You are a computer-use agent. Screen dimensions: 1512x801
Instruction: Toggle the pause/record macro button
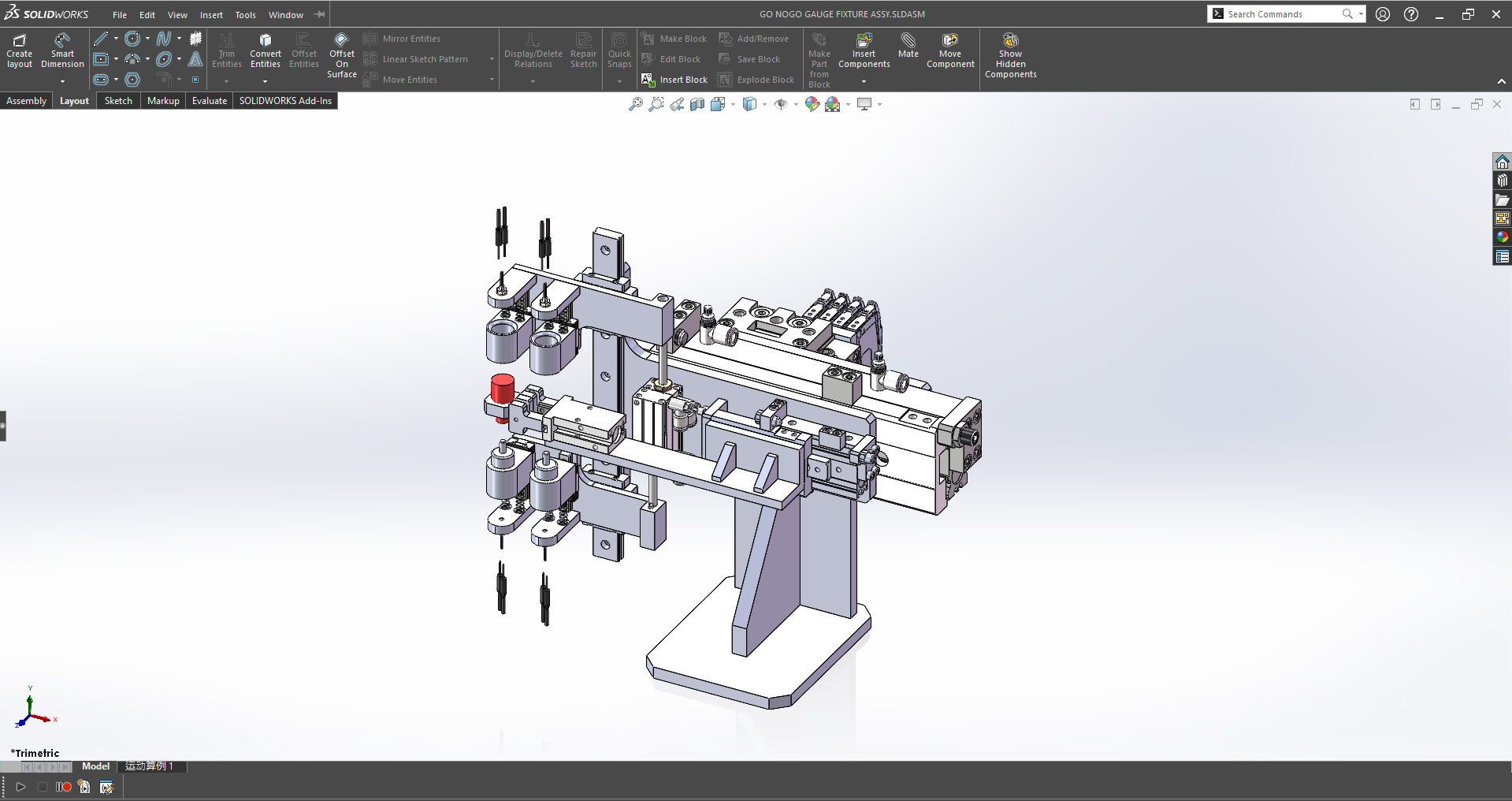63,787
